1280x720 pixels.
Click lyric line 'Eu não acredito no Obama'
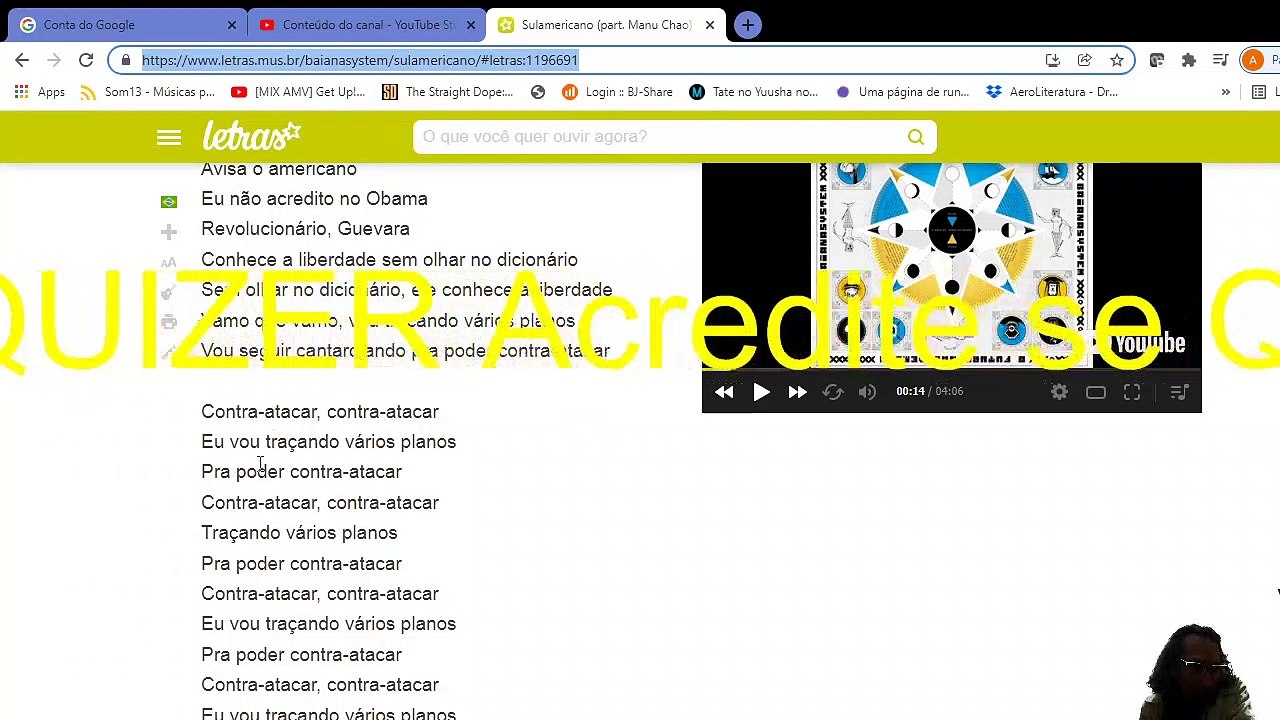[314, 199]
